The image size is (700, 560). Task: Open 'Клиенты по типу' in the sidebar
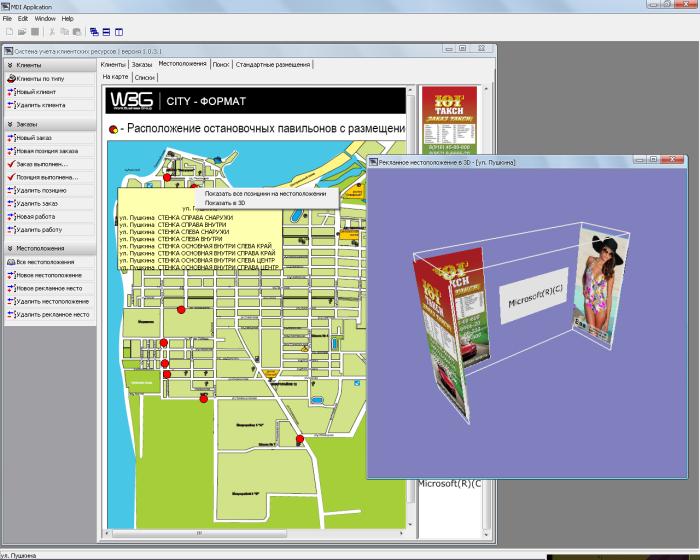50,79
